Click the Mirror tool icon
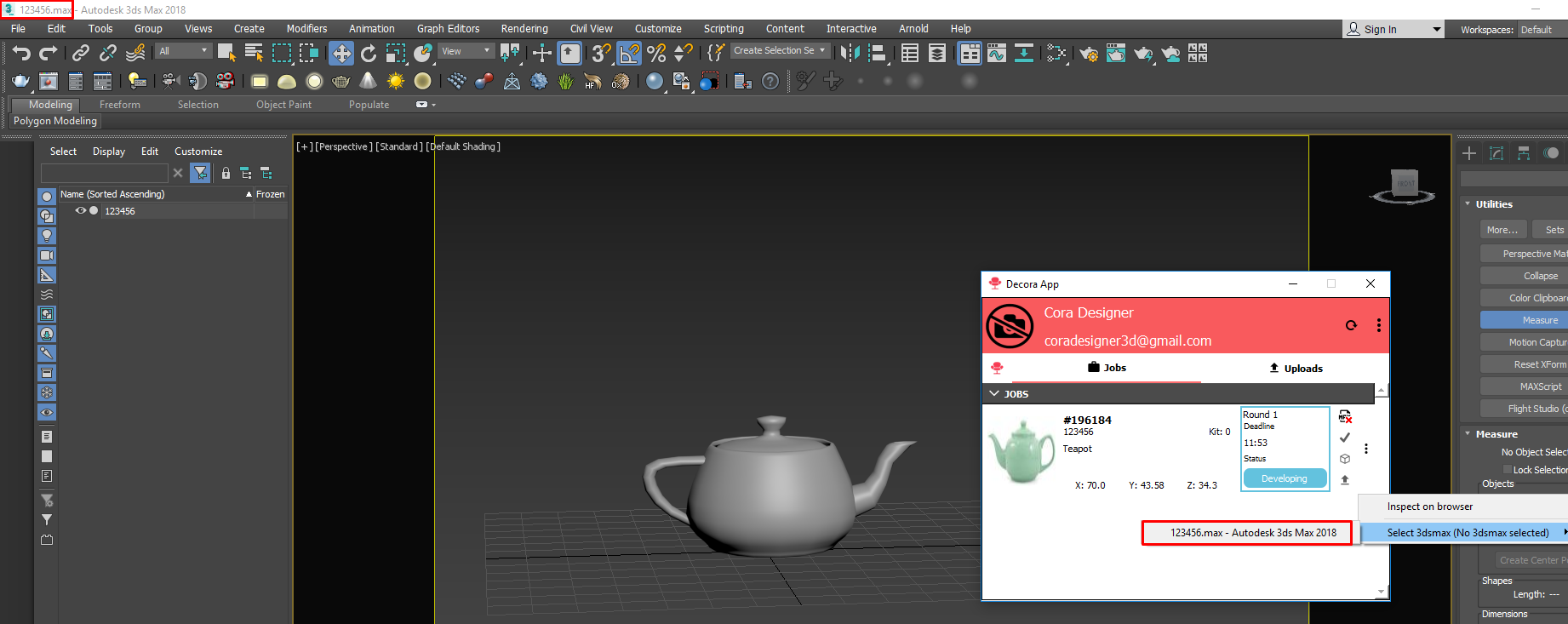This screenshot has height=624, width=1568. point(850,54)
